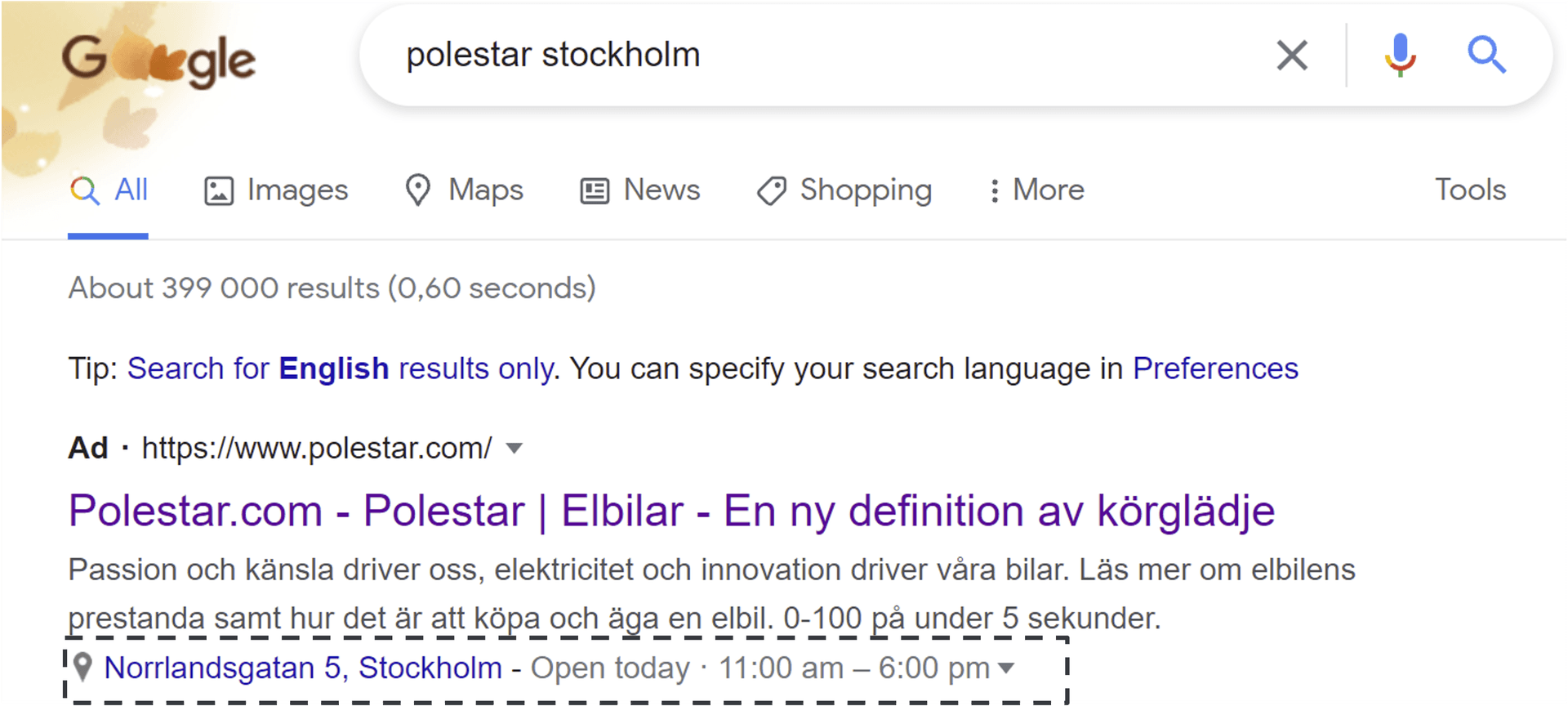Switch to the All results tab
Image resolution: width=1568 pixels, height=706 pixels.
click(109, 190)
